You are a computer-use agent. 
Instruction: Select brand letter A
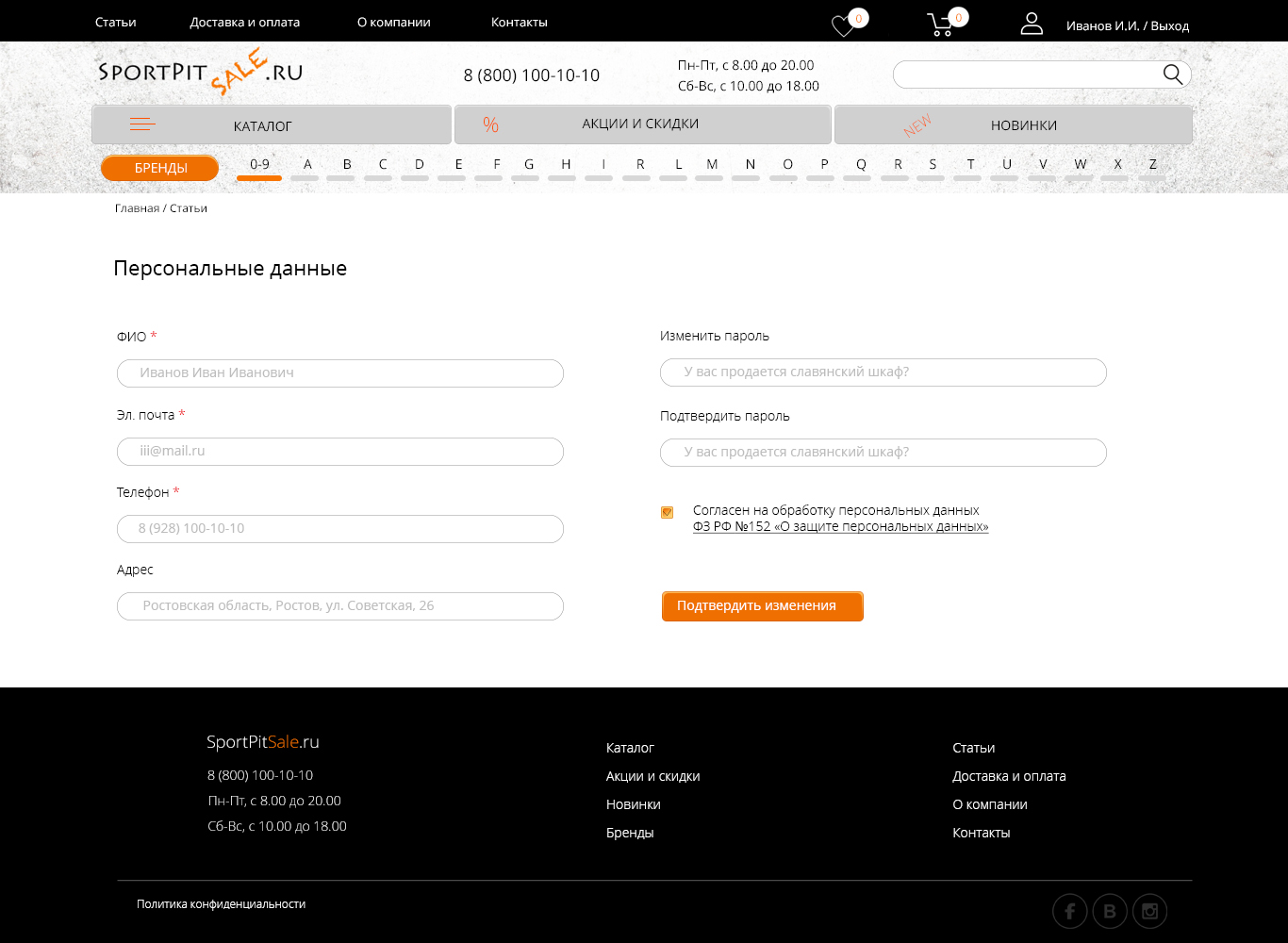307,167
